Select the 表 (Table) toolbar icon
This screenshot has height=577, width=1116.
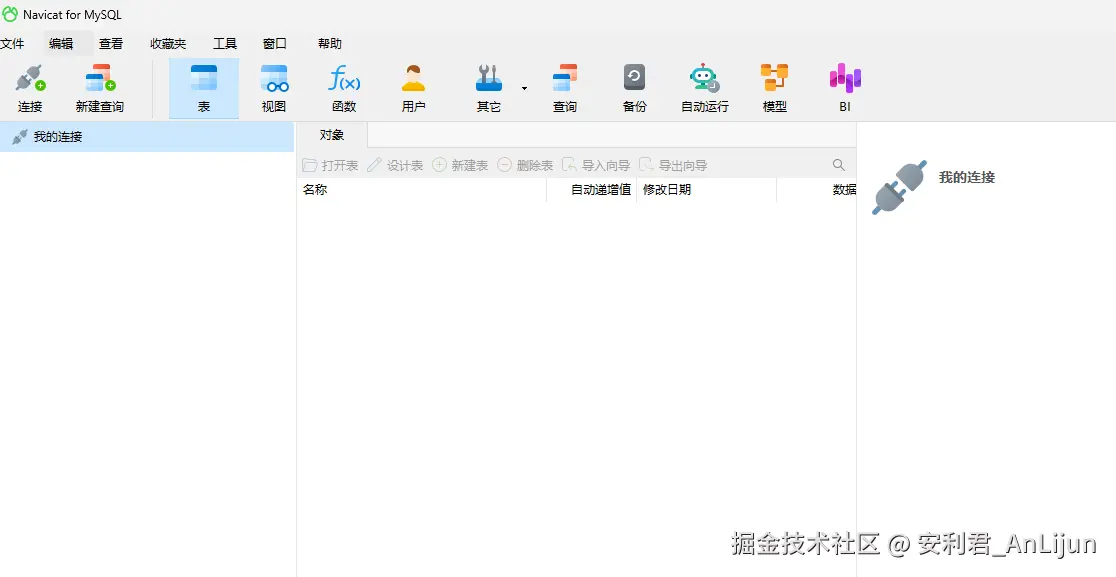204,89
